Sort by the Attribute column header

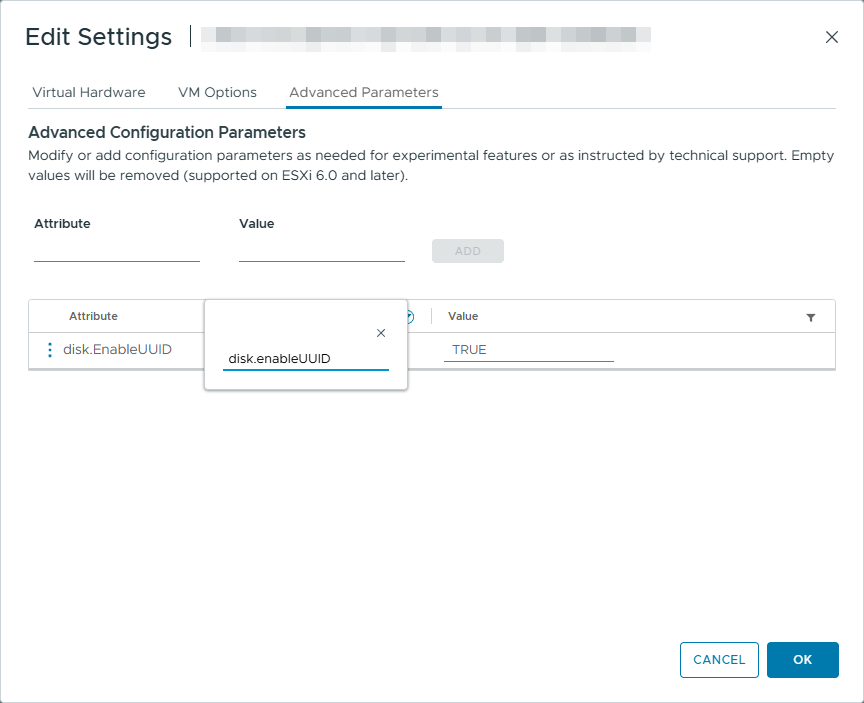[93, 316]
